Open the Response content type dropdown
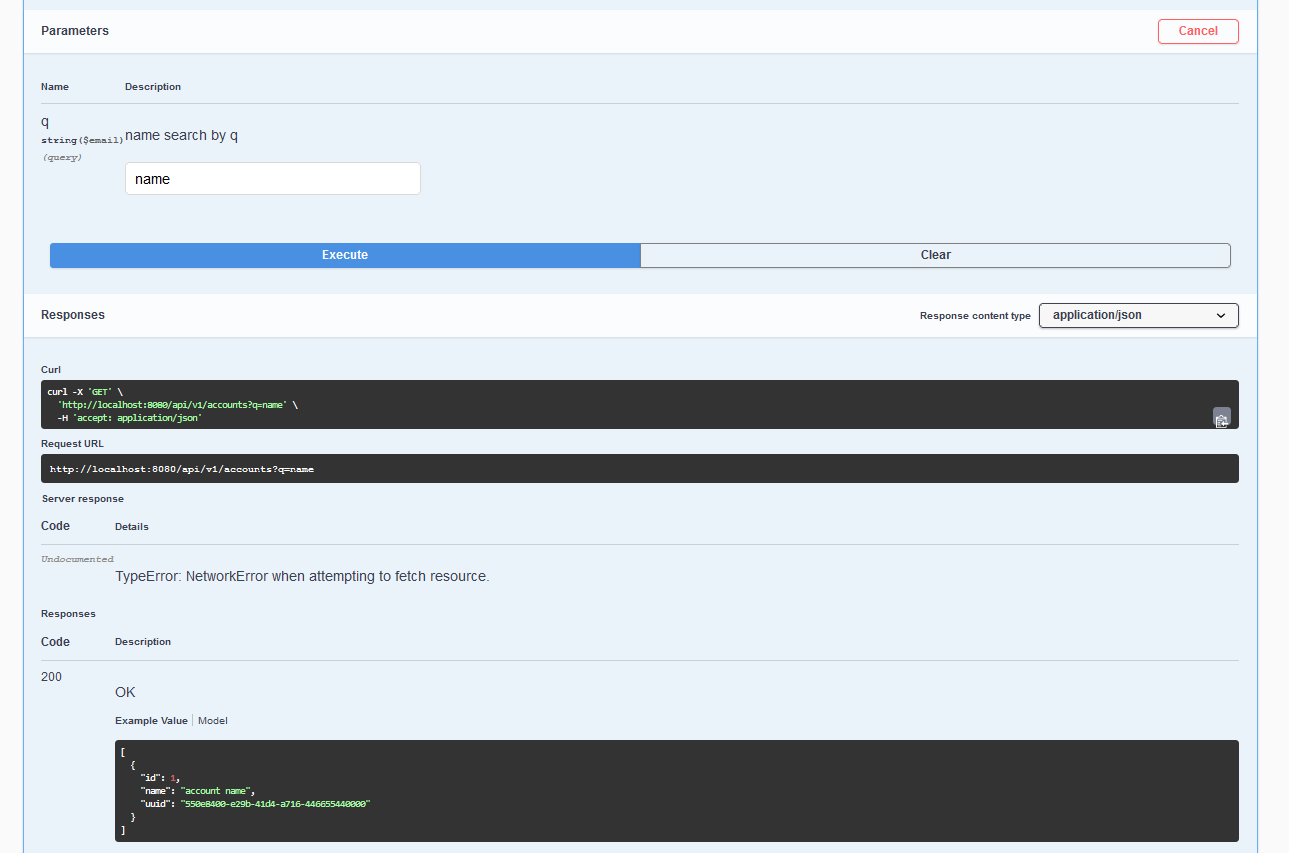The width and height of the screenshot is (1289, 853). (x=1139, y=315)
